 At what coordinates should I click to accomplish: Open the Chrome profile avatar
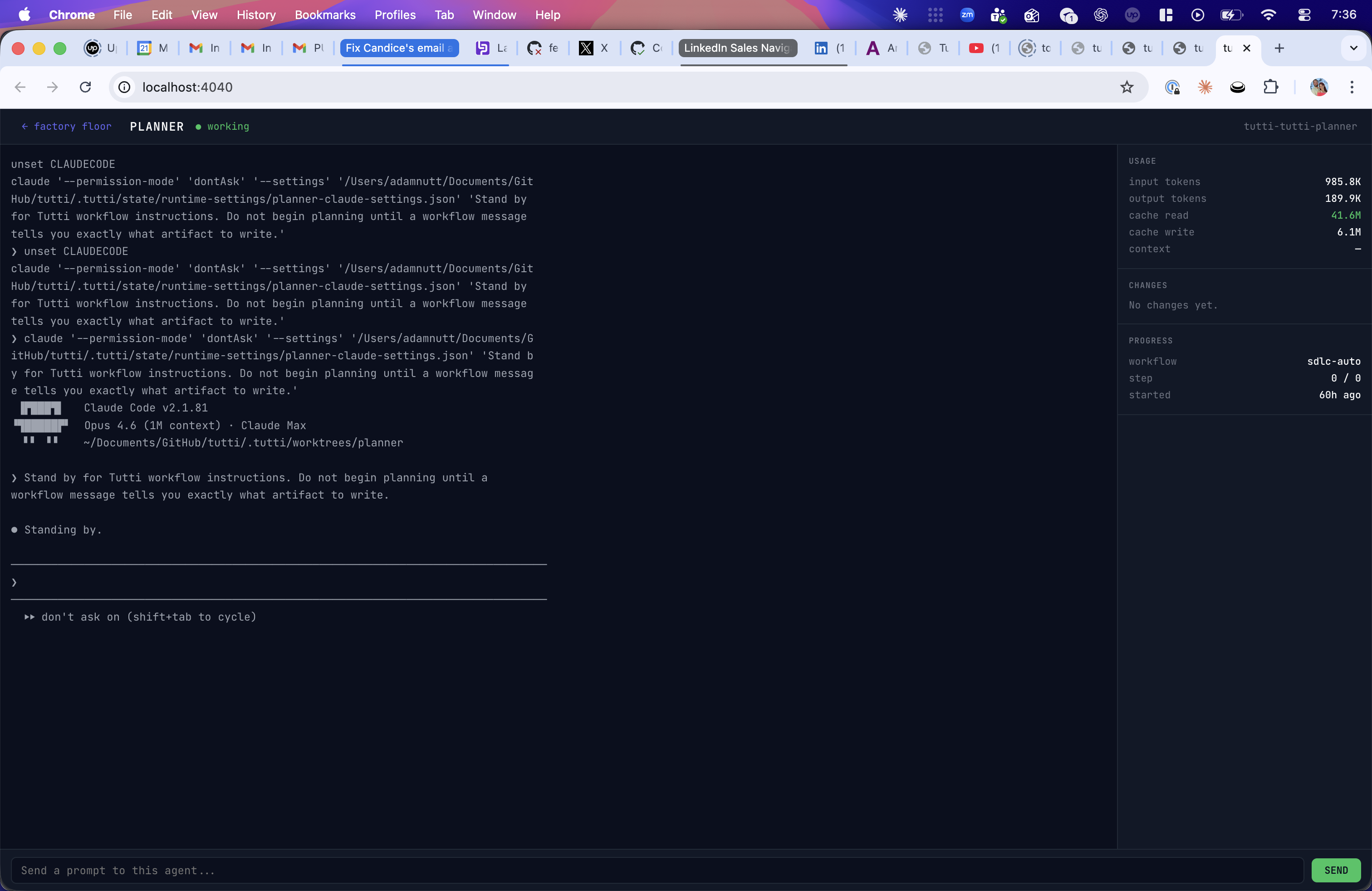[1319, 87]
